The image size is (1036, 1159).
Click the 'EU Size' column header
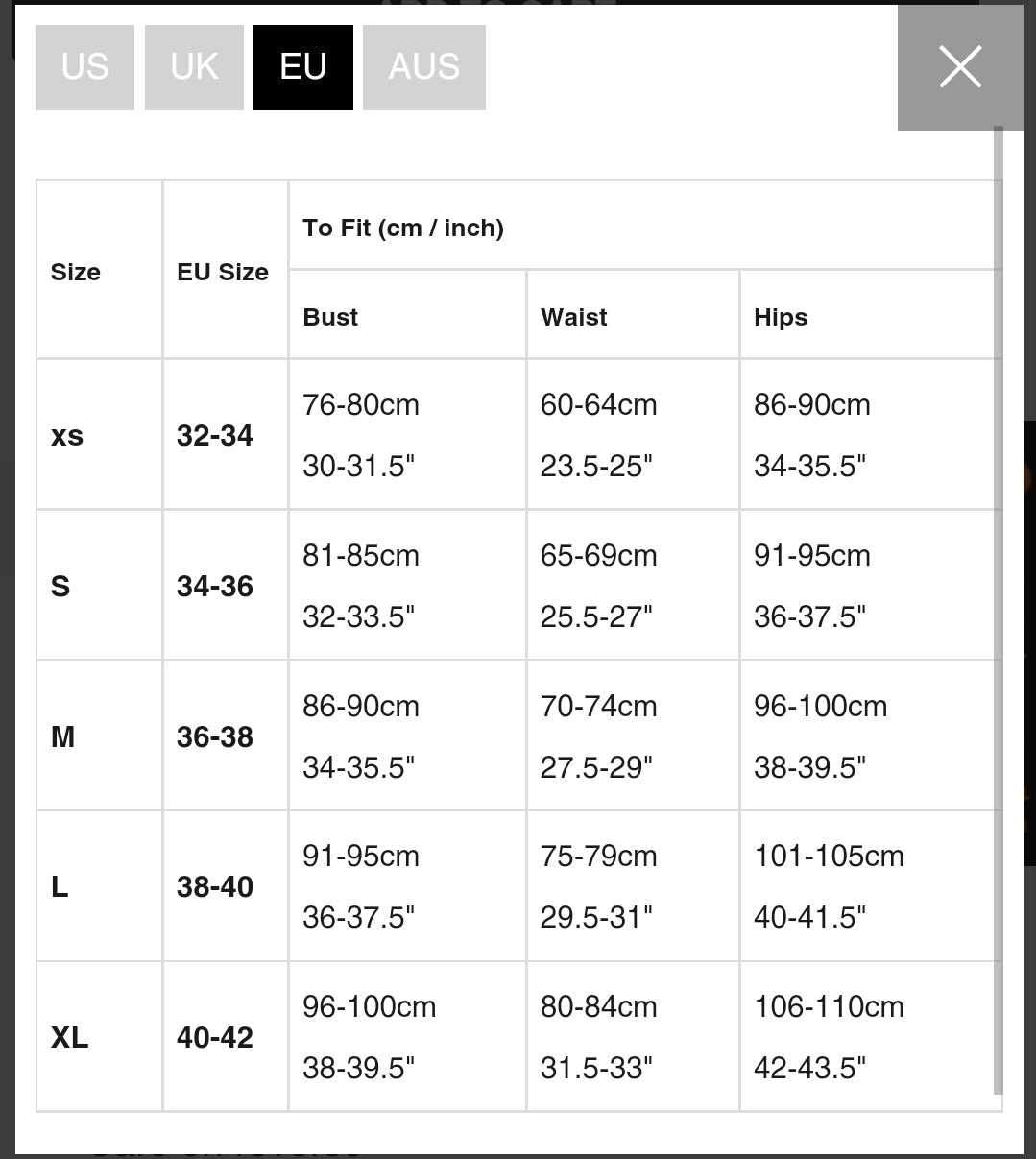point(223,272)
